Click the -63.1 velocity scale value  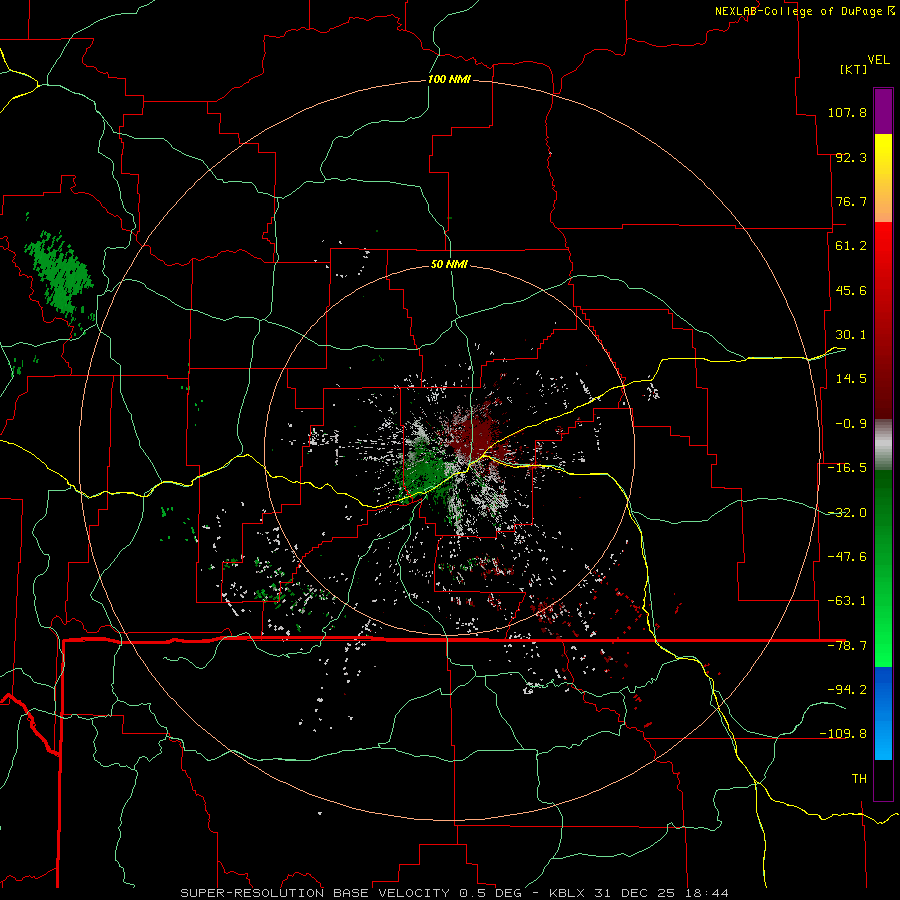[847, 601]
